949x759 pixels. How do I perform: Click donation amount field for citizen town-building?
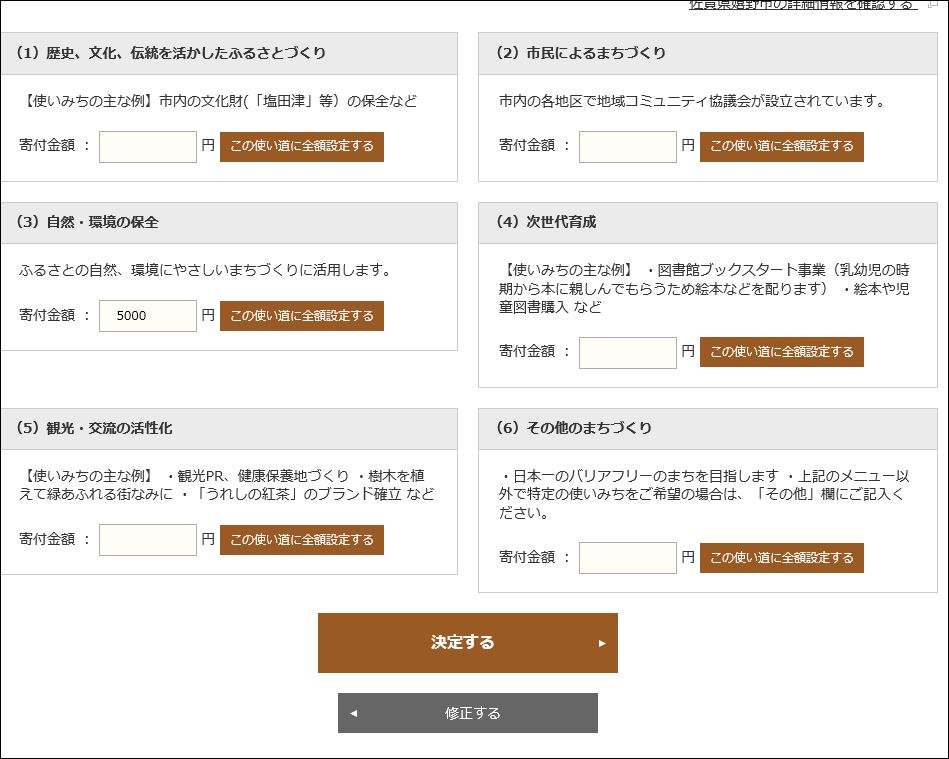pos(628,146)
